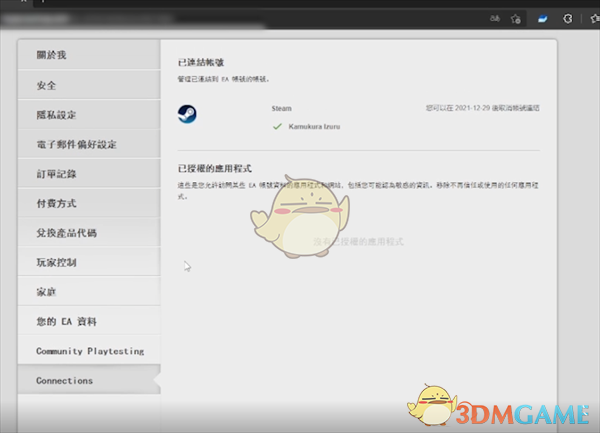Open 您的 EA 資料 section
This screenshot has height=433, width=600.
[x=89, y=321]
